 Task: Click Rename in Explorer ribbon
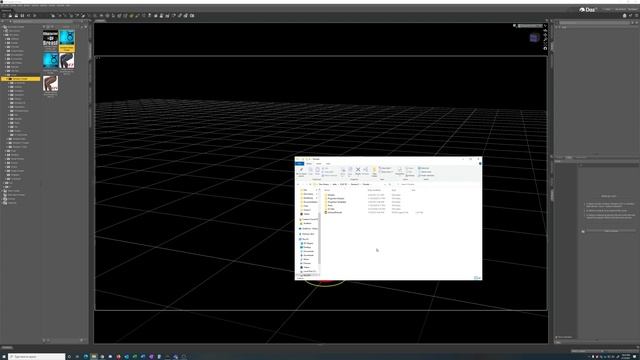[365, 171]
